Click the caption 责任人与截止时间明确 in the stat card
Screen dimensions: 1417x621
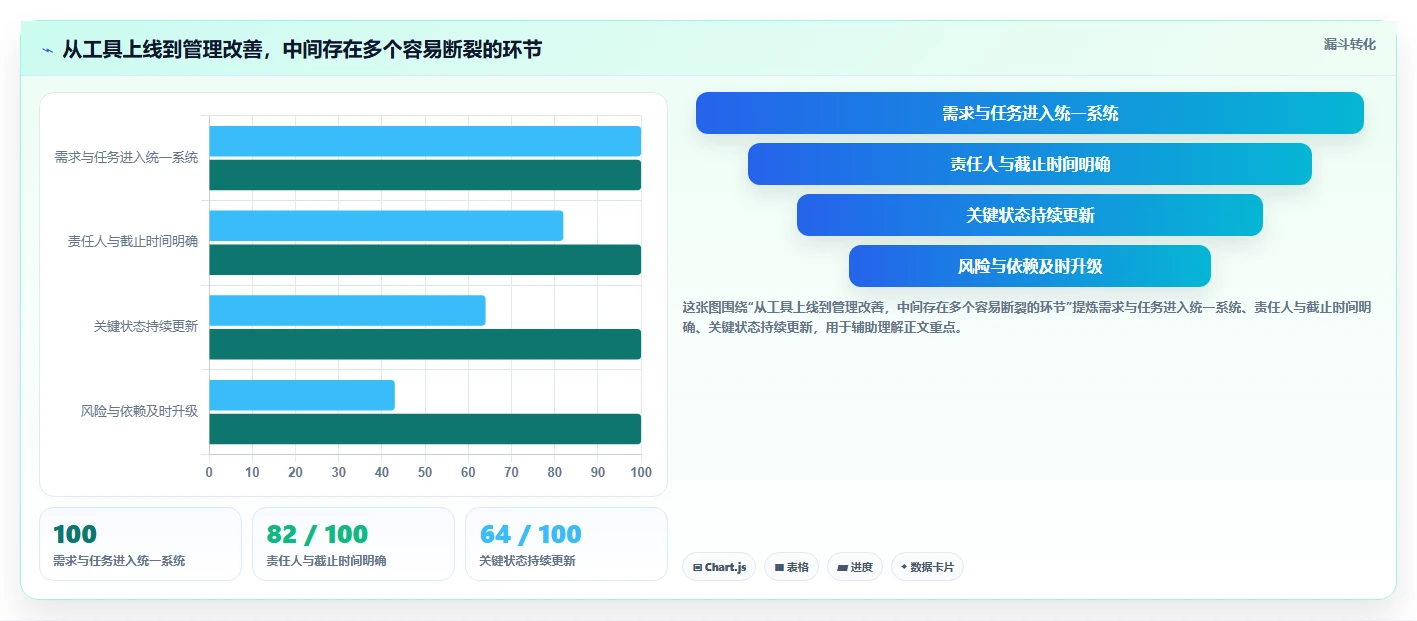point(326,561)
